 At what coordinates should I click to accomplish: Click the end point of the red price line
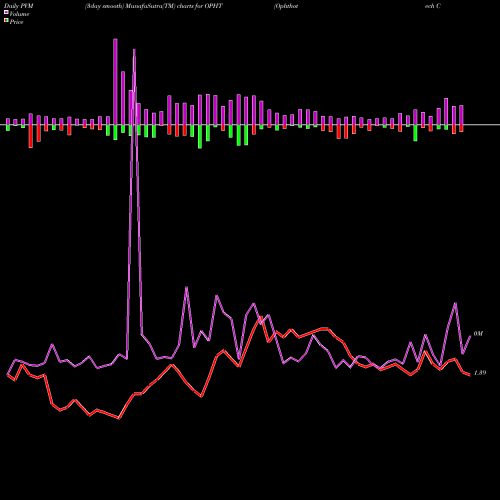click(x=470, y=375)
